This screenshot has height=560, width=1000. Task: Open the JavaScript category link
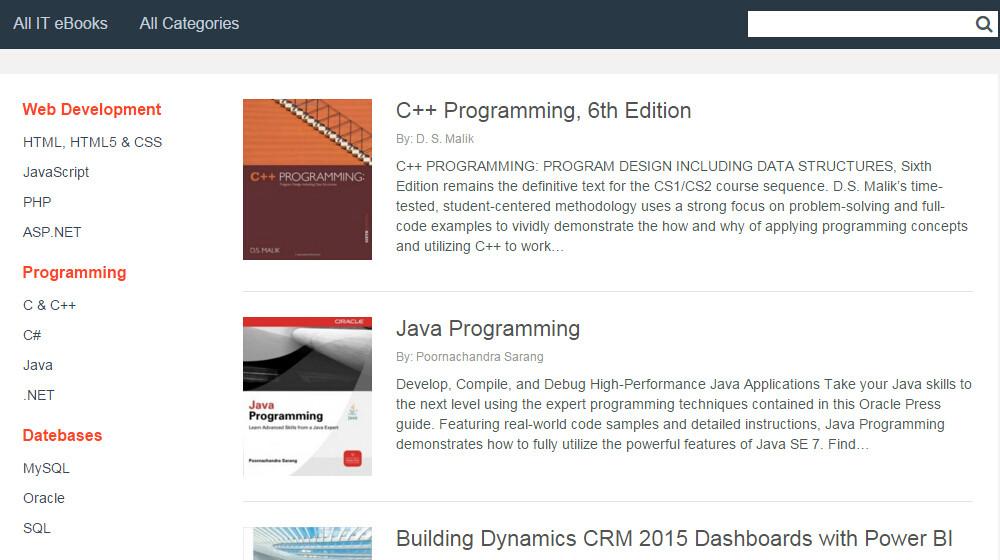click(56, 172)
